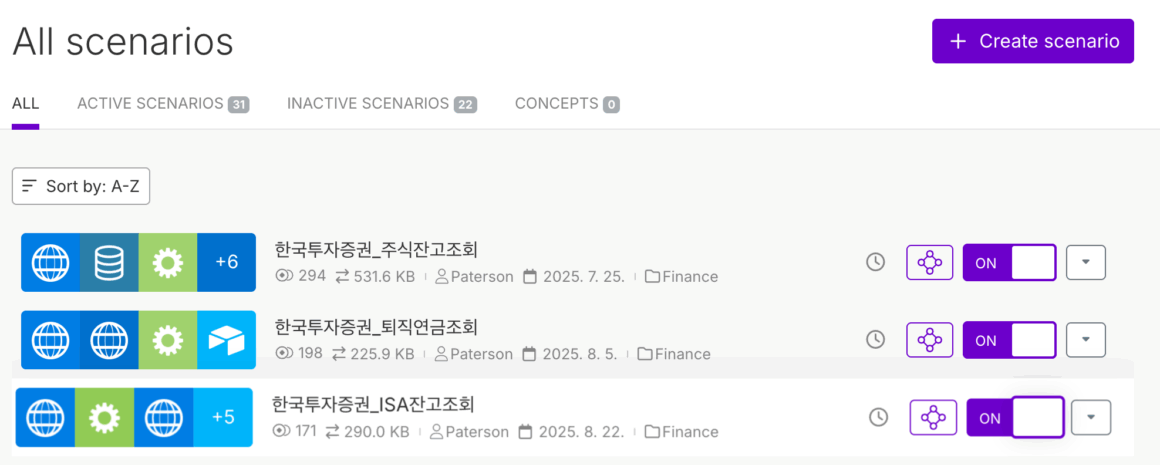Image resolution: width=1160 pixels, height=465 pixels.
Task: Click the Airtable module icon in 퇴직연금조회
Action: [x=226, y=340]
